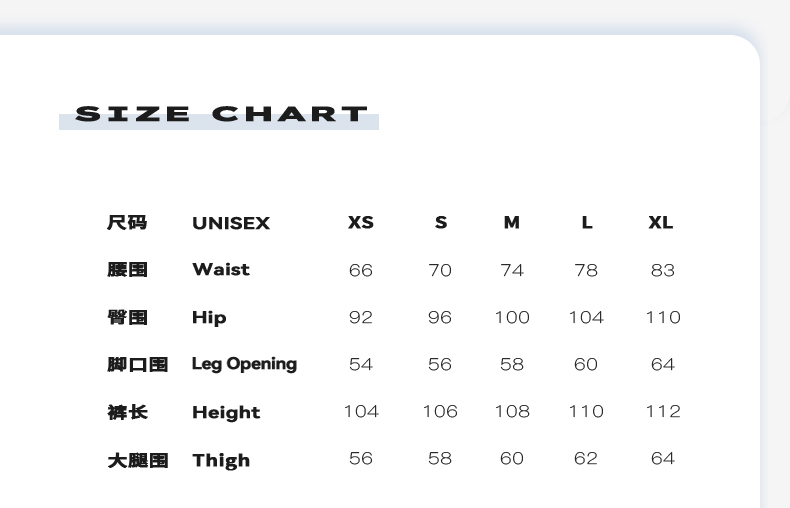Click Hip value 96 for S

click(x=440, y=317)
